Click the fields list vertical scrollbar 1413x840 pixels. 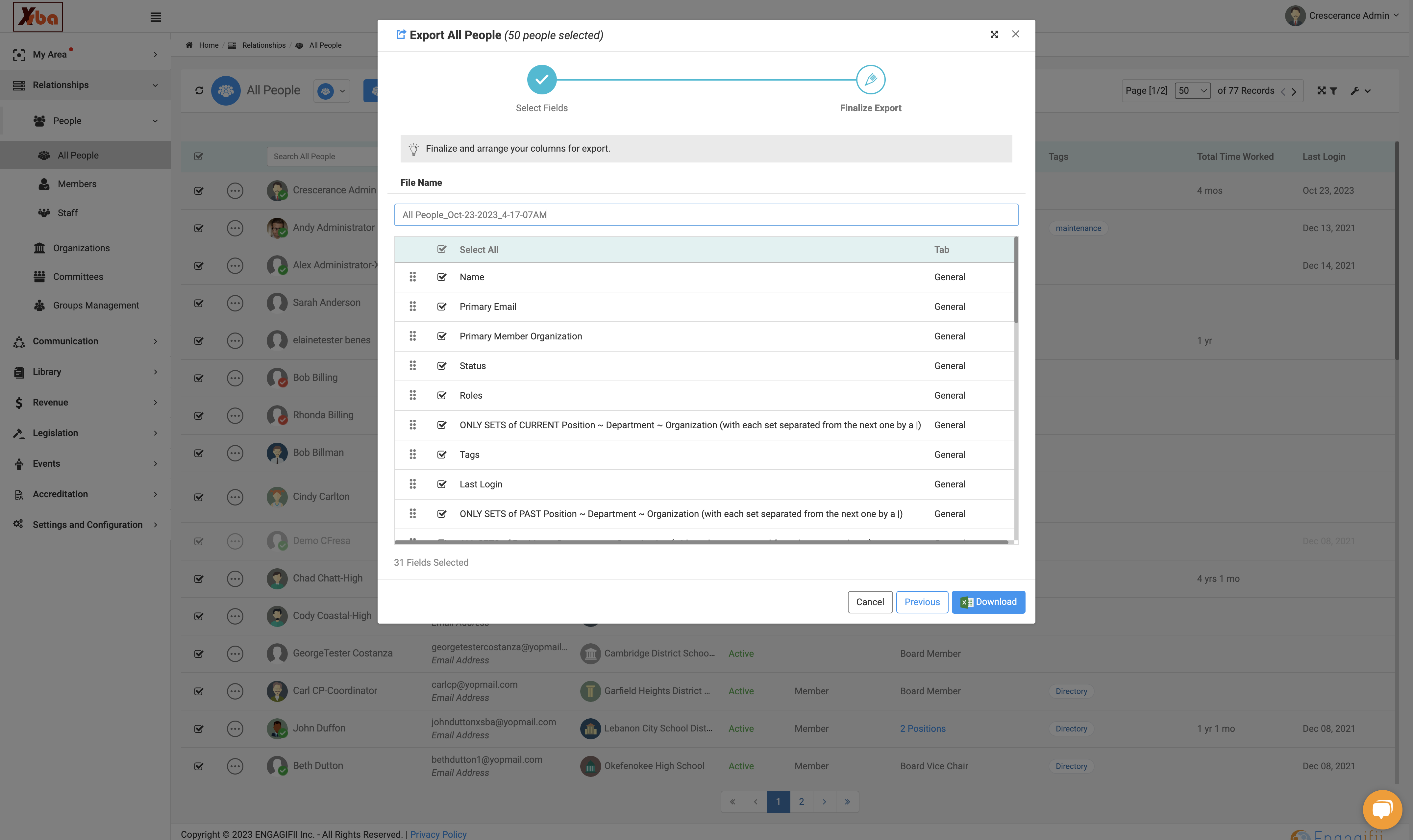pyautogui.click(x=1016, y=280)
